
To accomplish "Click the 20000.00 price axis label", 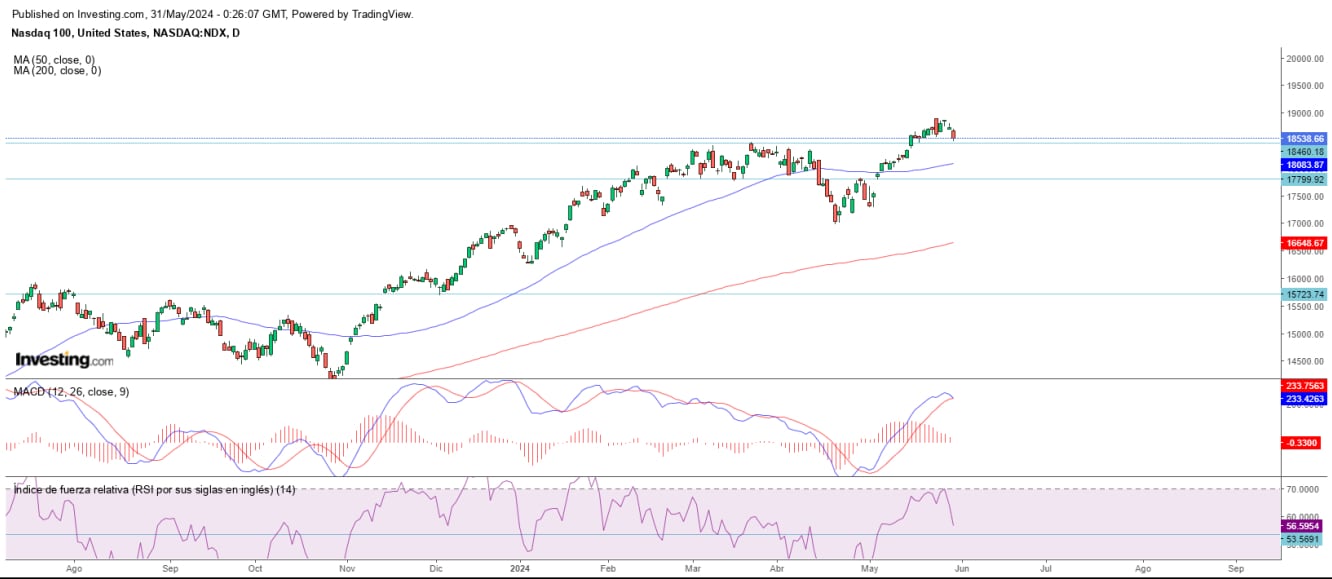I will [x=1305, y=59].
